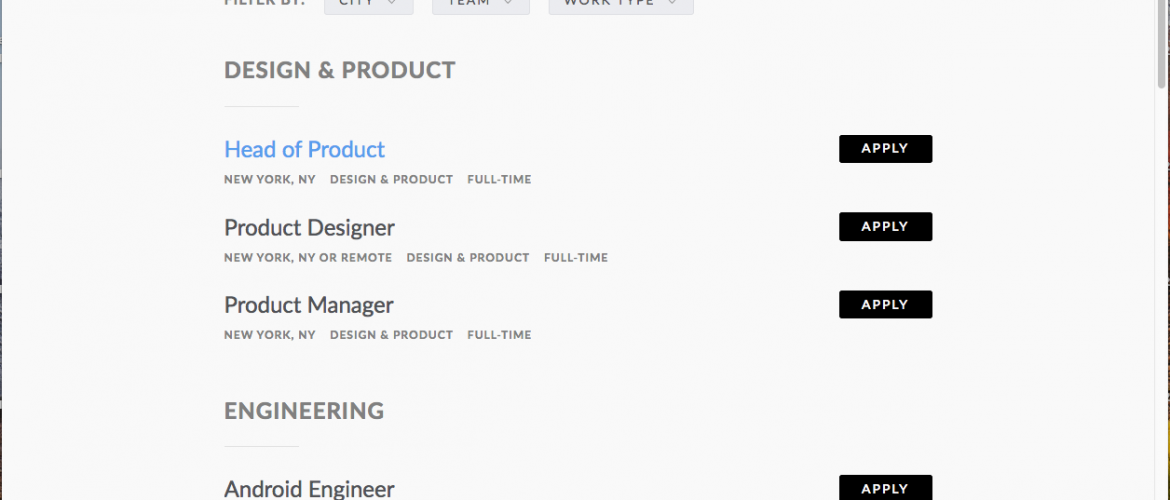Click New York, NY or Remote location tag
The height and width of the screenshot is (500, 1170).
pyautogui.click(x=308, y=258)
